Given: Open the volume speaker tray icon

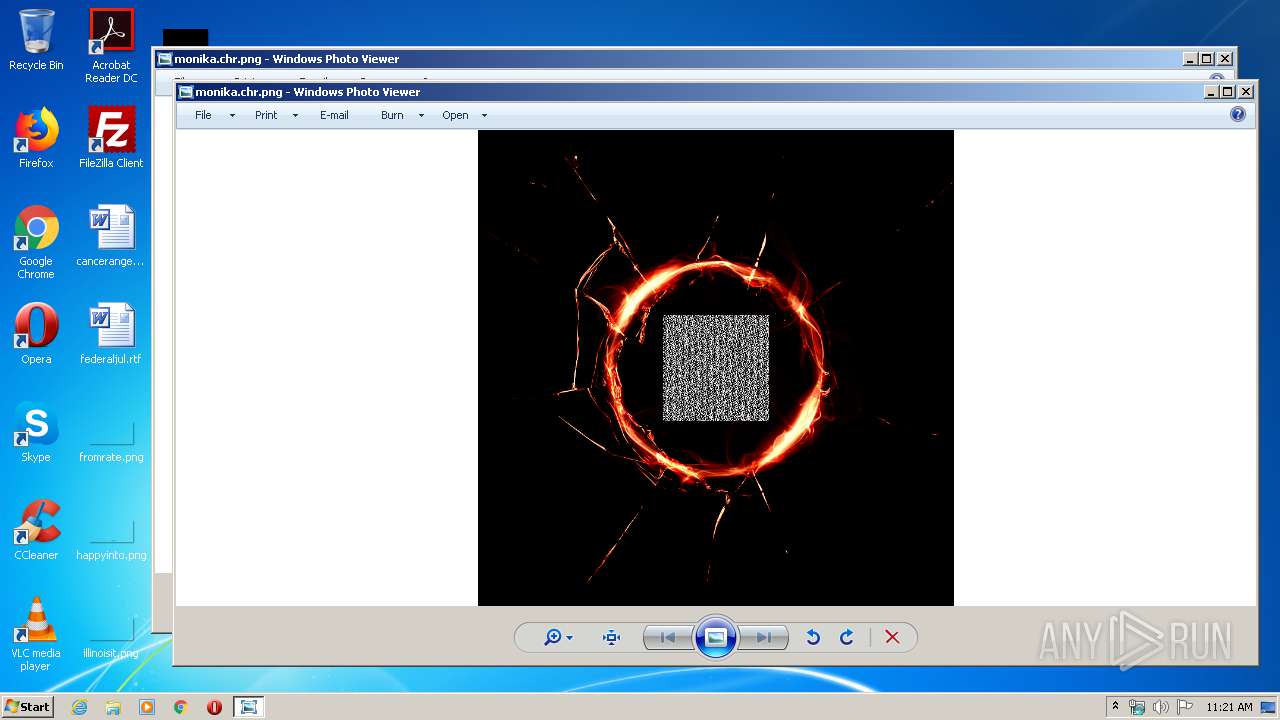Looking at the screenshot, I should 1161,707.
